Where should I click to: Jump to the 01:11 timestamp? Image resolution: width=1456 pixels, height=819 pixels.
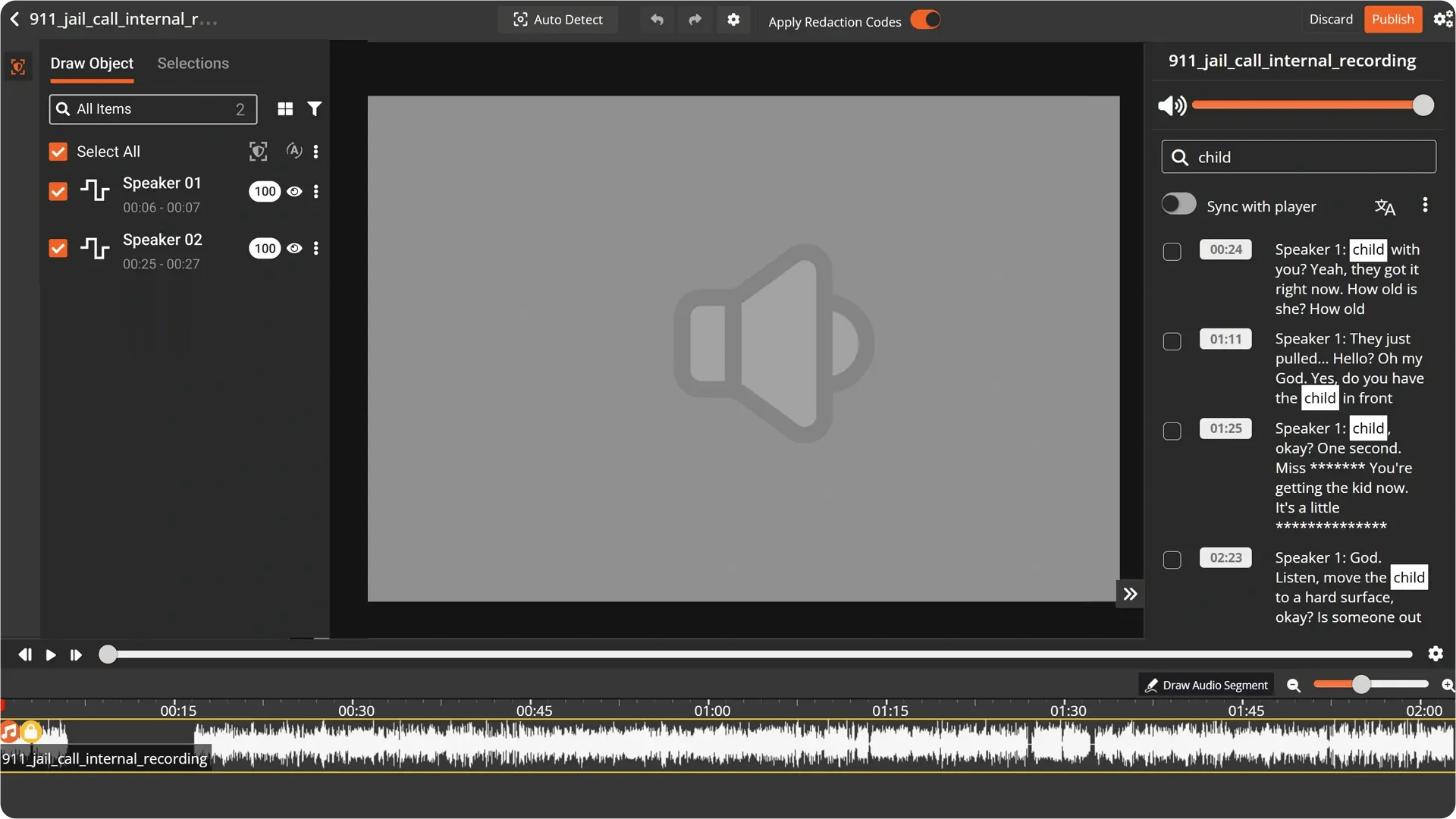[x=1225, y=339]
